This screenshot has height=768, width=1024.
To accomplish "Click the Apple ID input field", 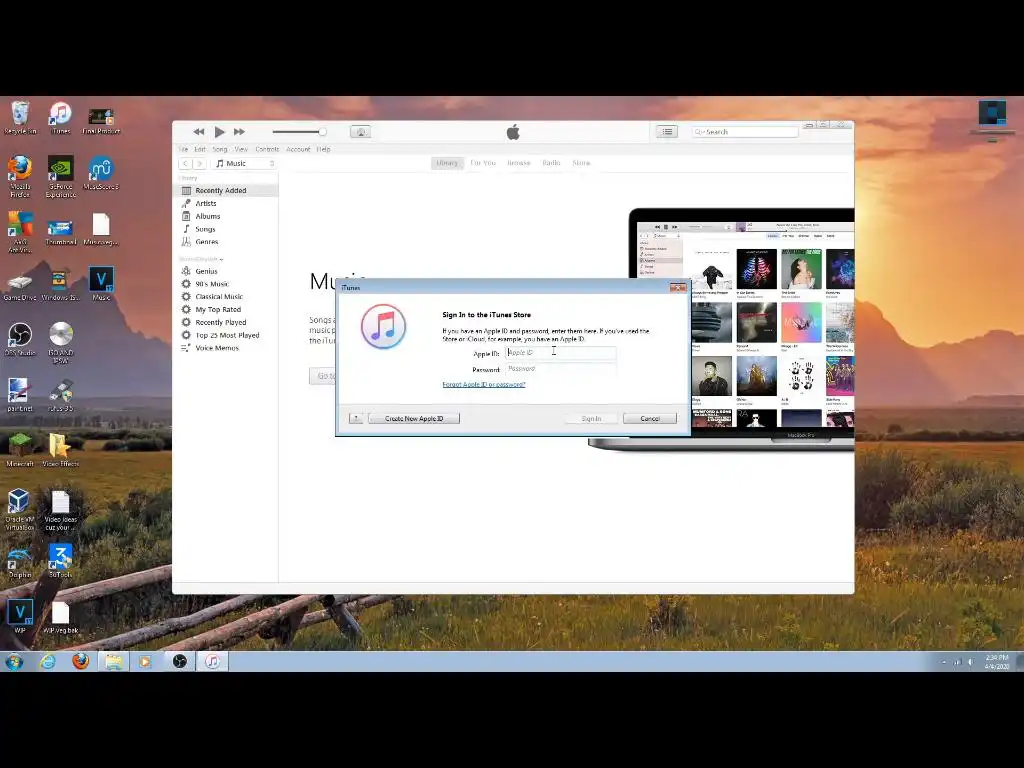I will click(560, 353).
